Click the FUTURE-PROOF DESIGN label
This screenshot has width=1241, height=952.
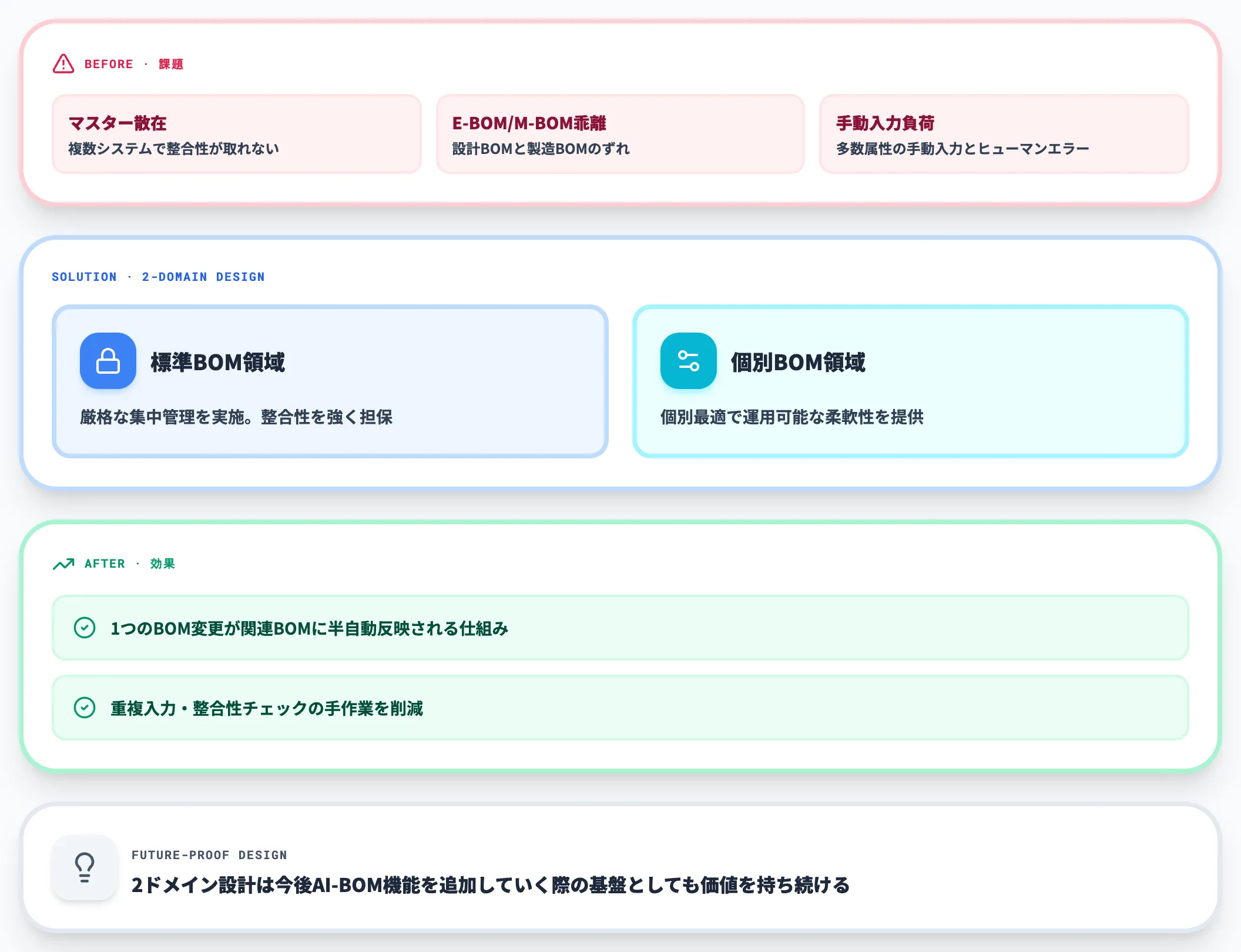209,855
